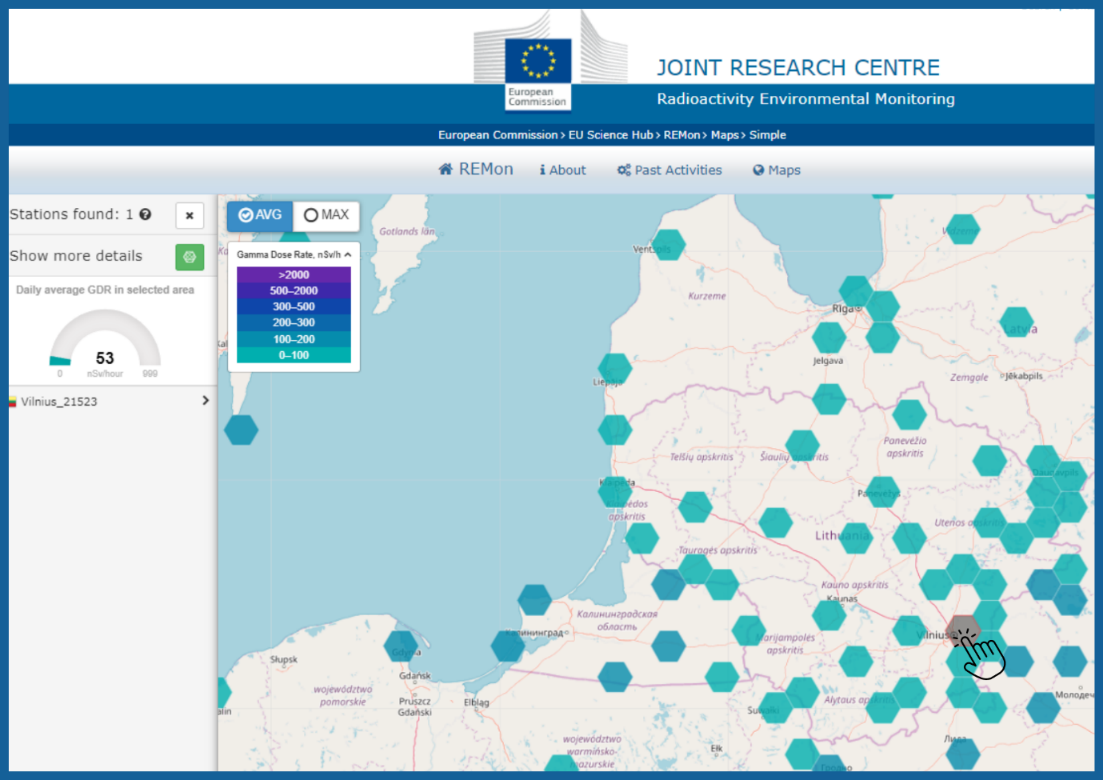The height and width of the screenshot is (780, 1103).
Task: Select the MAX radio option
Action: [x=326, y=215]
